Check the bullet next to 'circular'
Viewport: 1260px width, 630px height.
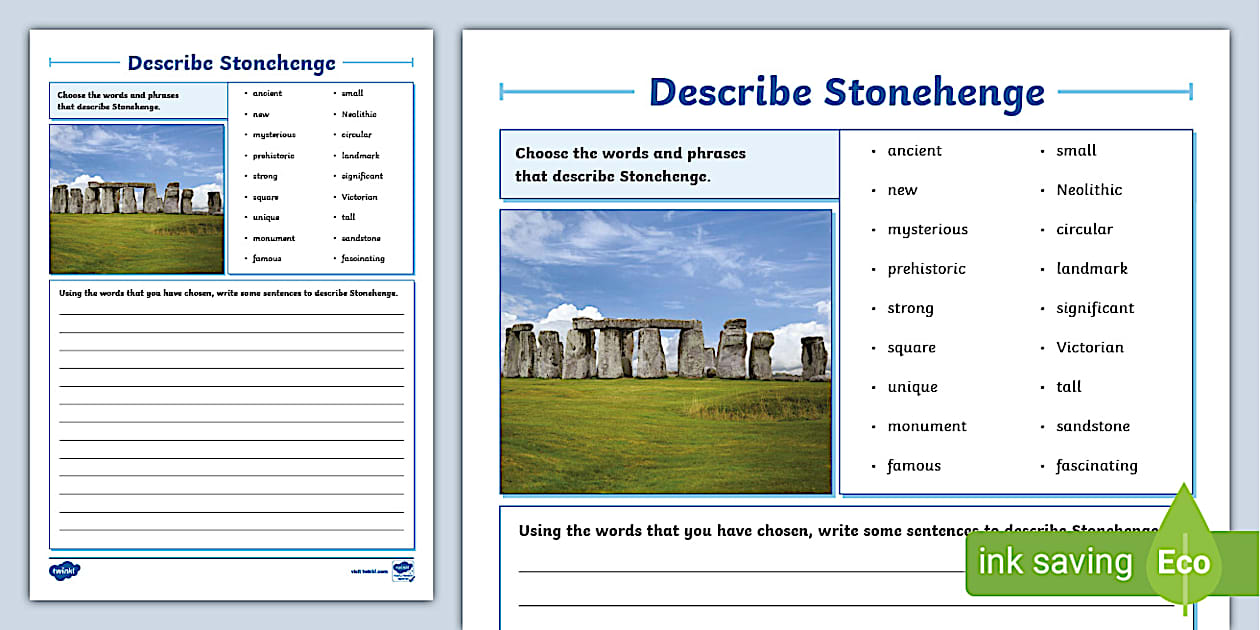(x=1043, y=229)
